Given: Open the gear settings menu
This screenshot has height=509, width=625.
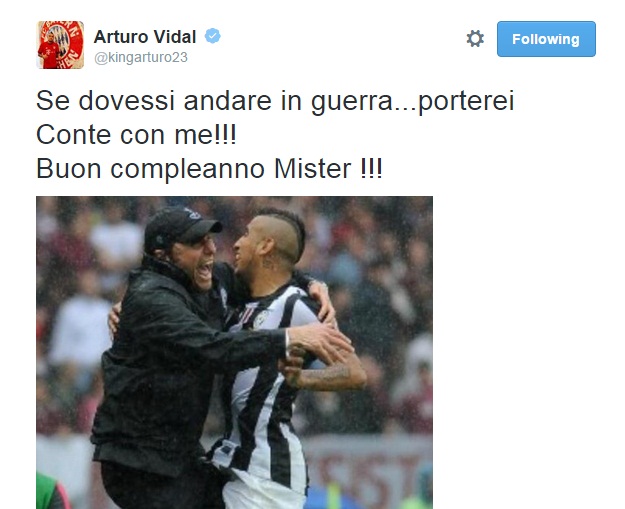Looking at the screenshot, I should 475,39.
